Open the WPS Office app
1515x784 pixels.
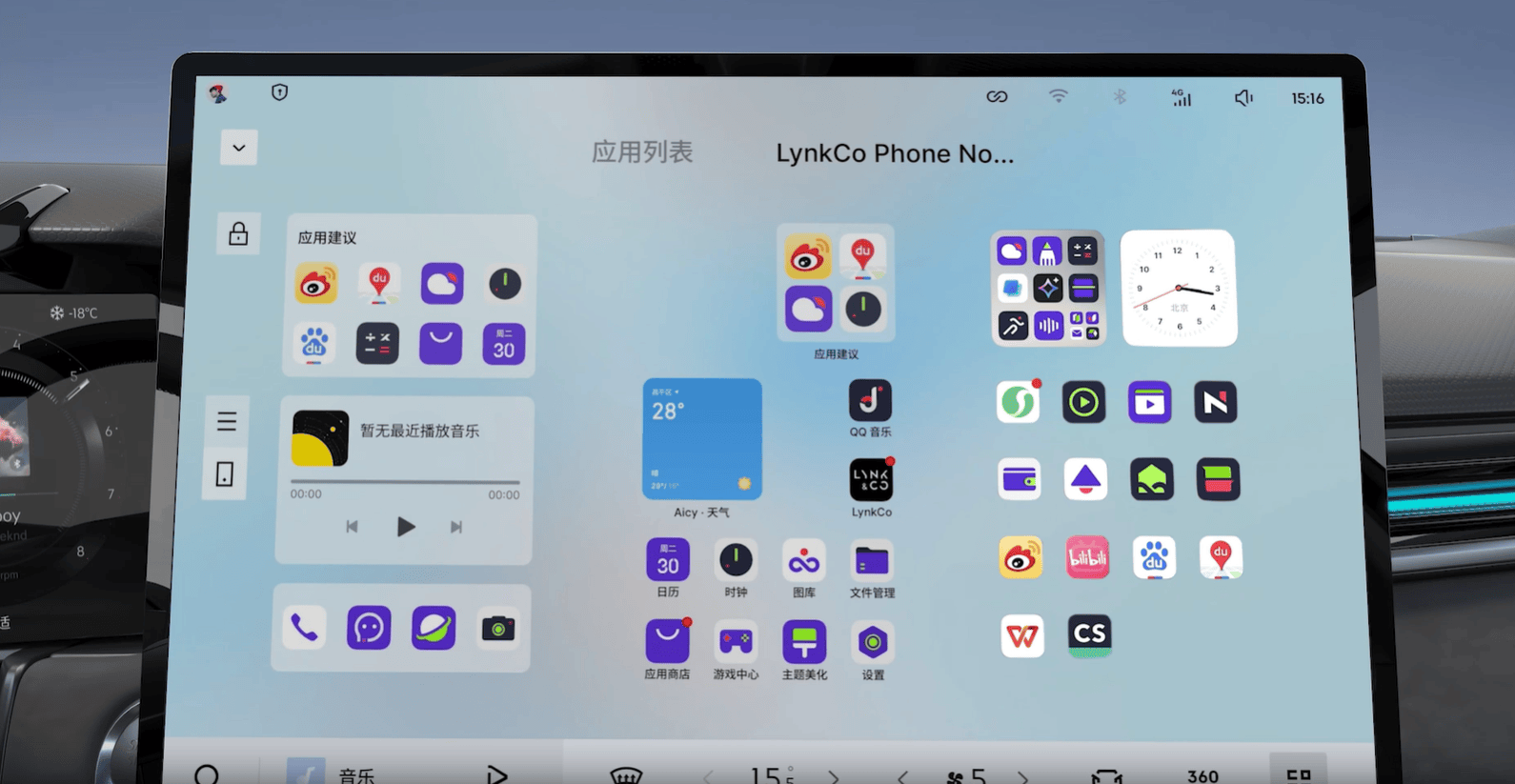coord(1021,635)
